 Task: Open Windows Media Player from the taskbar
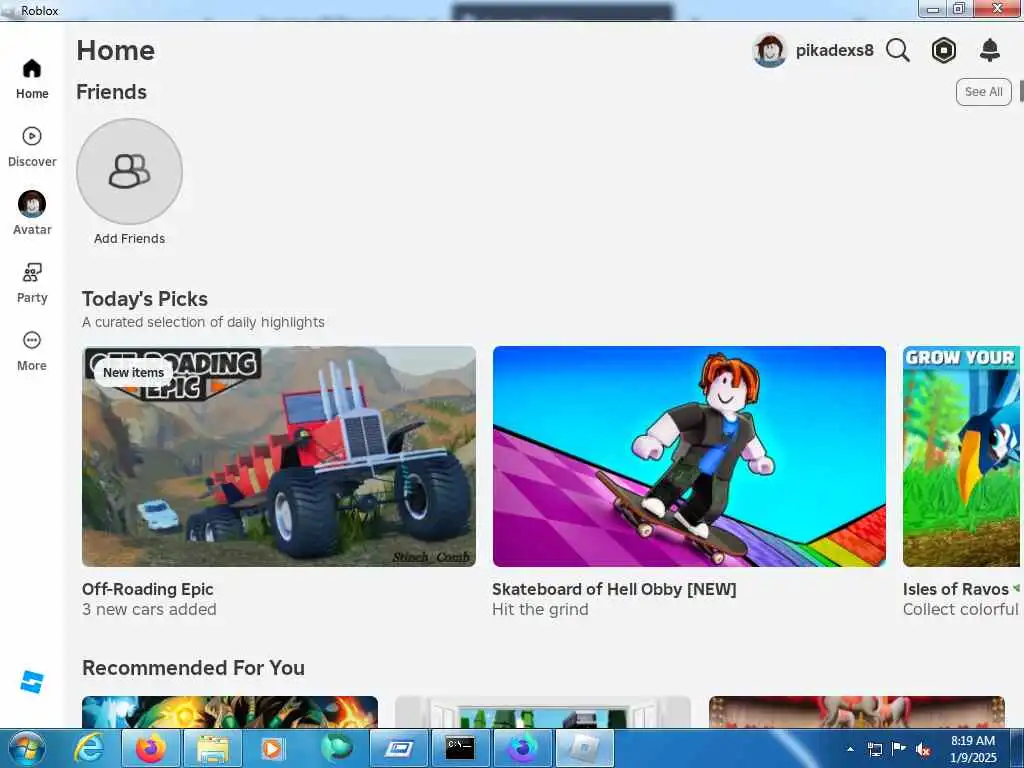272,748
